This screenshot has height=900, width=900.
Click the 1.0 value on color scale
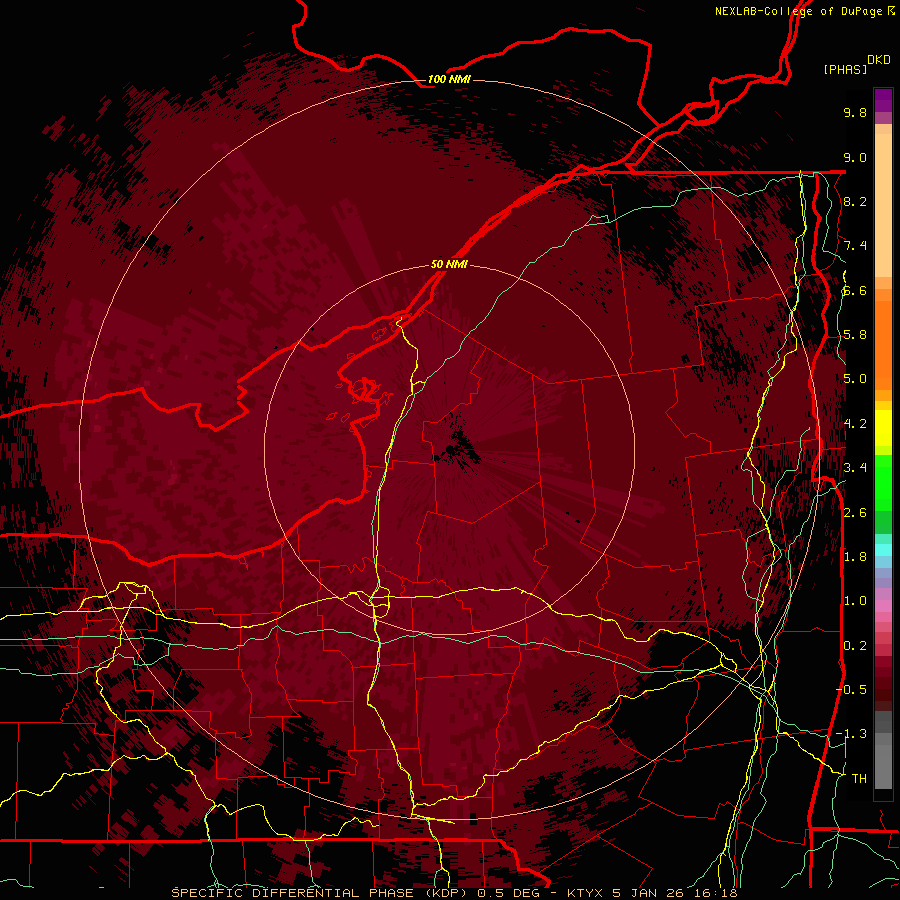[855, 601]
